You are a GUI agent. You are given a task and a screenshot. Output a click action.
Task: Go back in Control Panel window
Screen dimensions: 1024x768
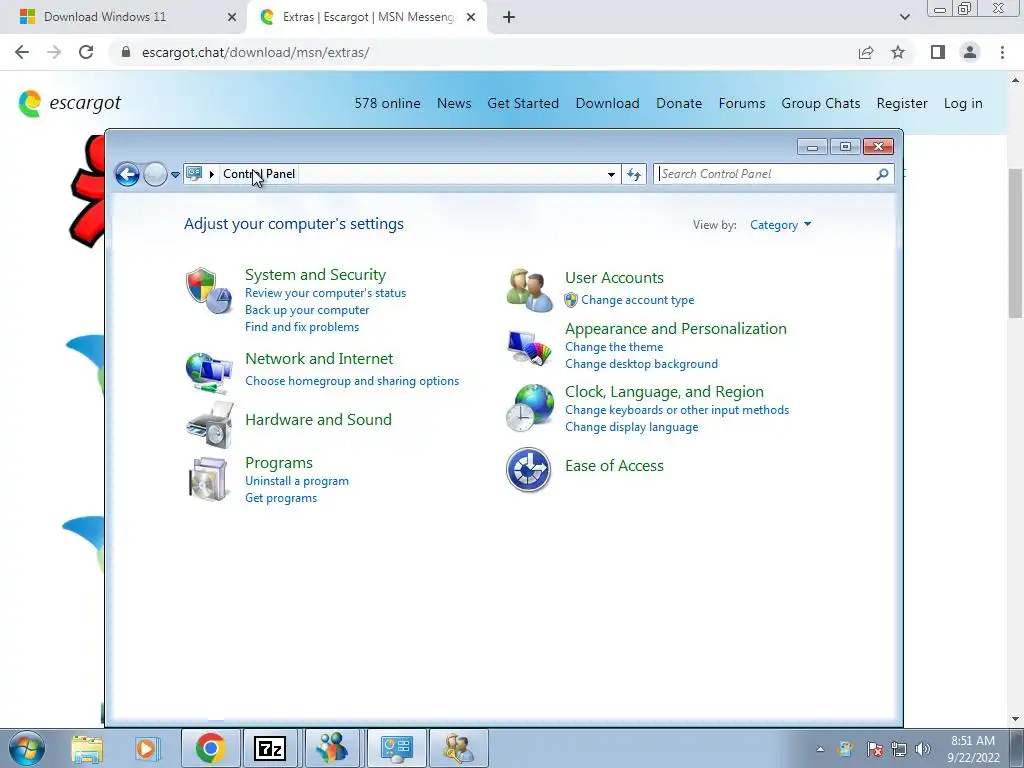click(x=127, y=174)
